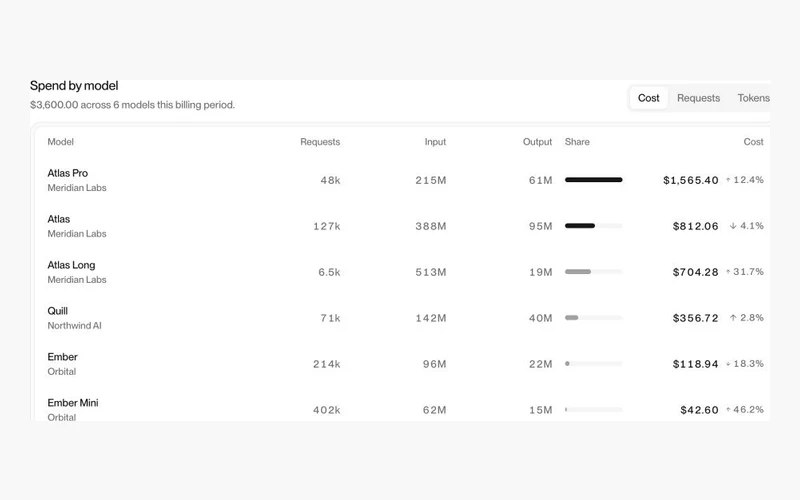This screenshot has width=800, height=500.
Task: Click the 214k requests value
Action: (x=327, y=364)
